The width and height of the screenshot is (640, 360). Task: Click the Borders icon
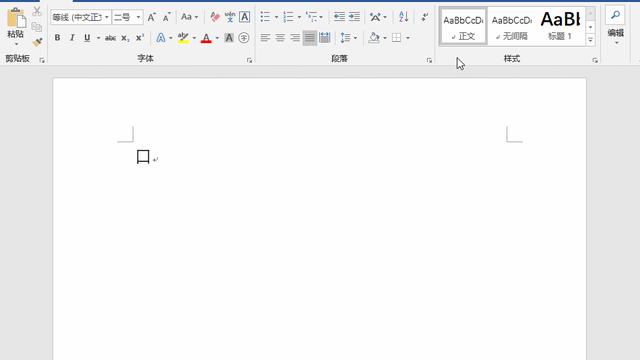(396, 38)
